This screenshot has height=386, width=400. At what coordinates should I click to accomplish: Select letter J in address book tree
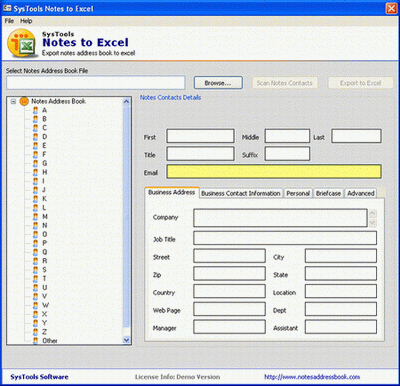[44, 190]
